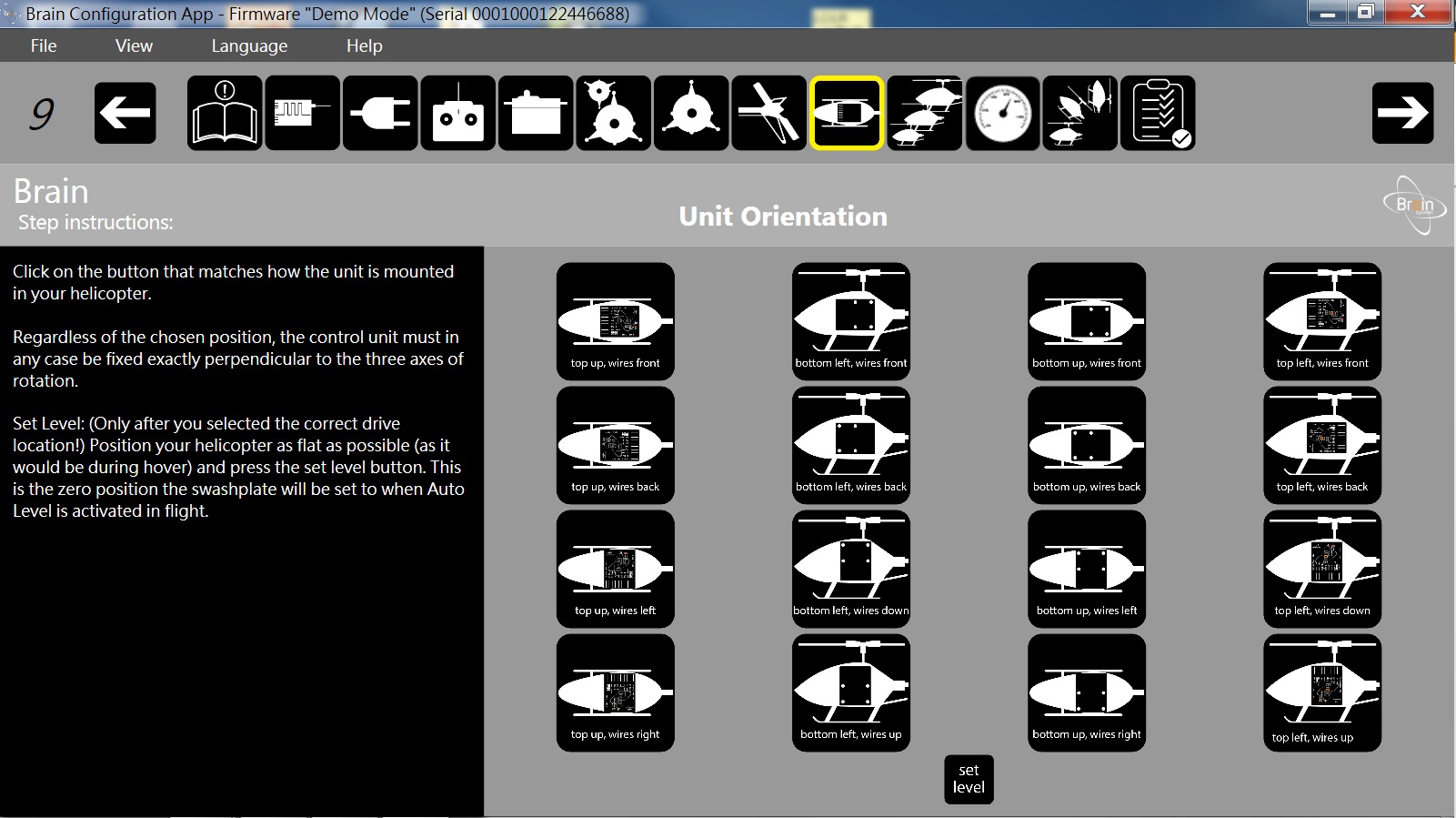Select 'bottom left, wires down' mounting
The image size is (1456, 818).
[851, 569]
